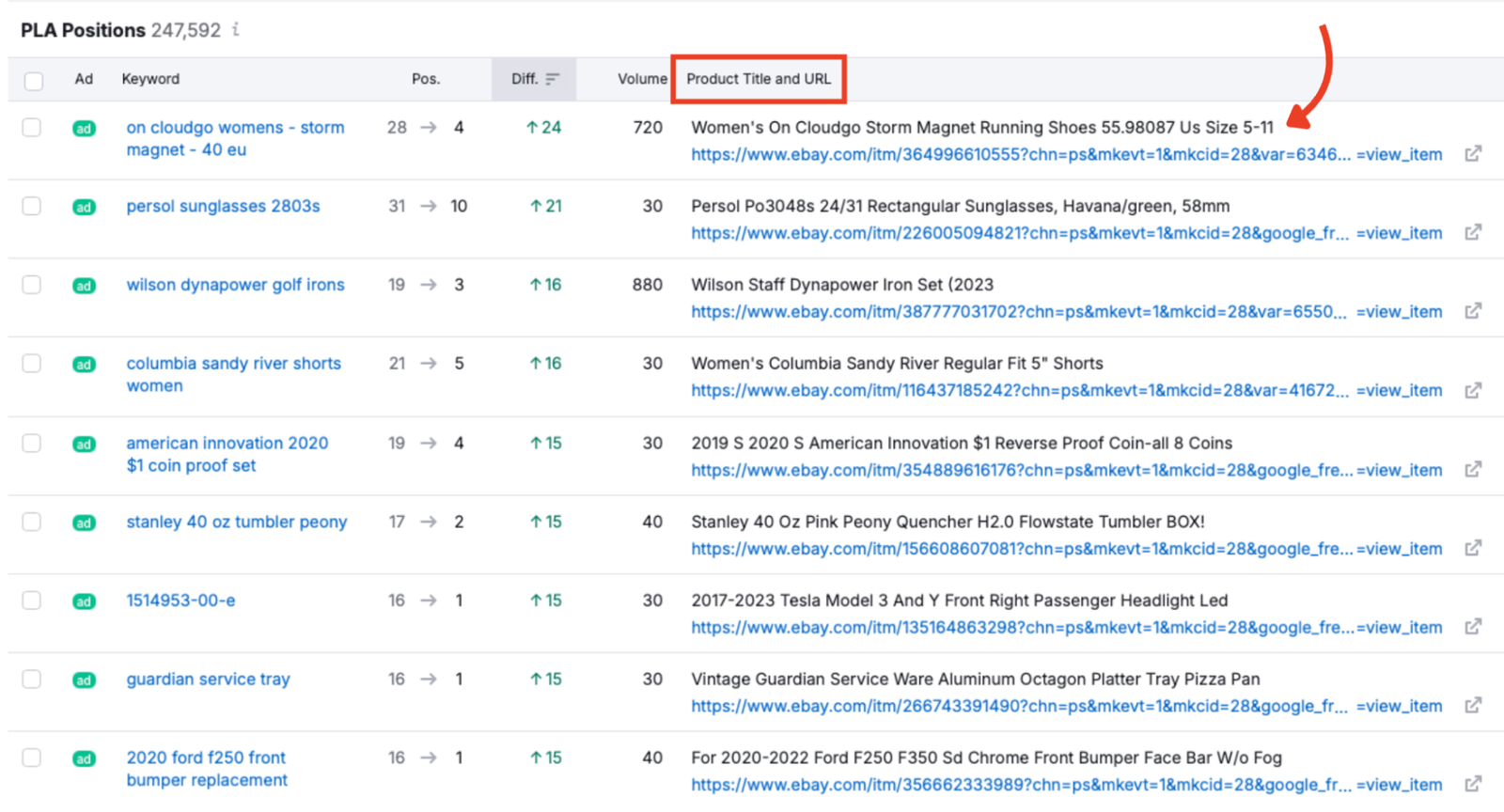Viewport: 1504px width, 812px height.
Task: Click volume value 880
Action: pyautogui.click(x=648, y=285)
